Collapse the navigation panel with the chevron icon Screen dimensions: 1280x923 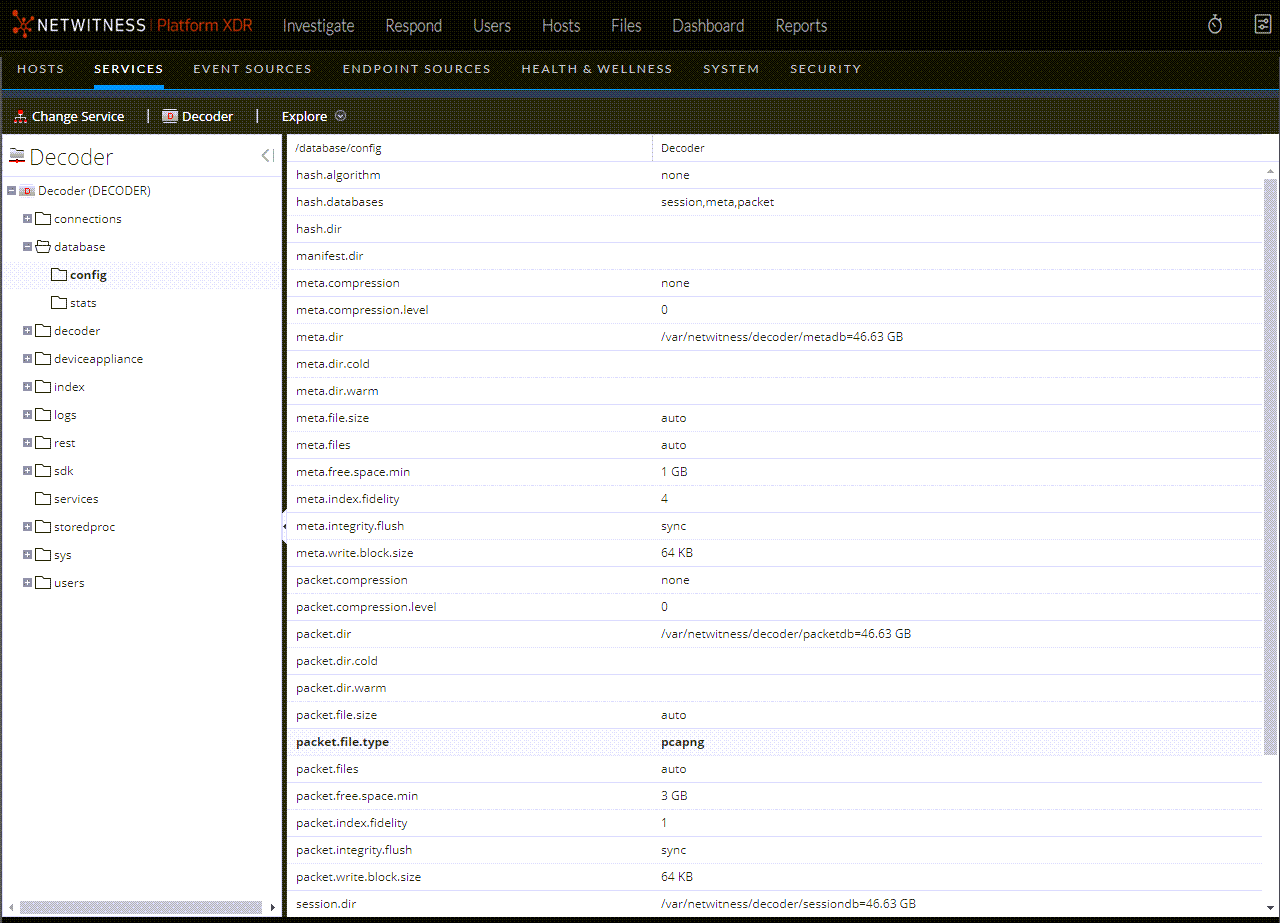click(266, 155)
